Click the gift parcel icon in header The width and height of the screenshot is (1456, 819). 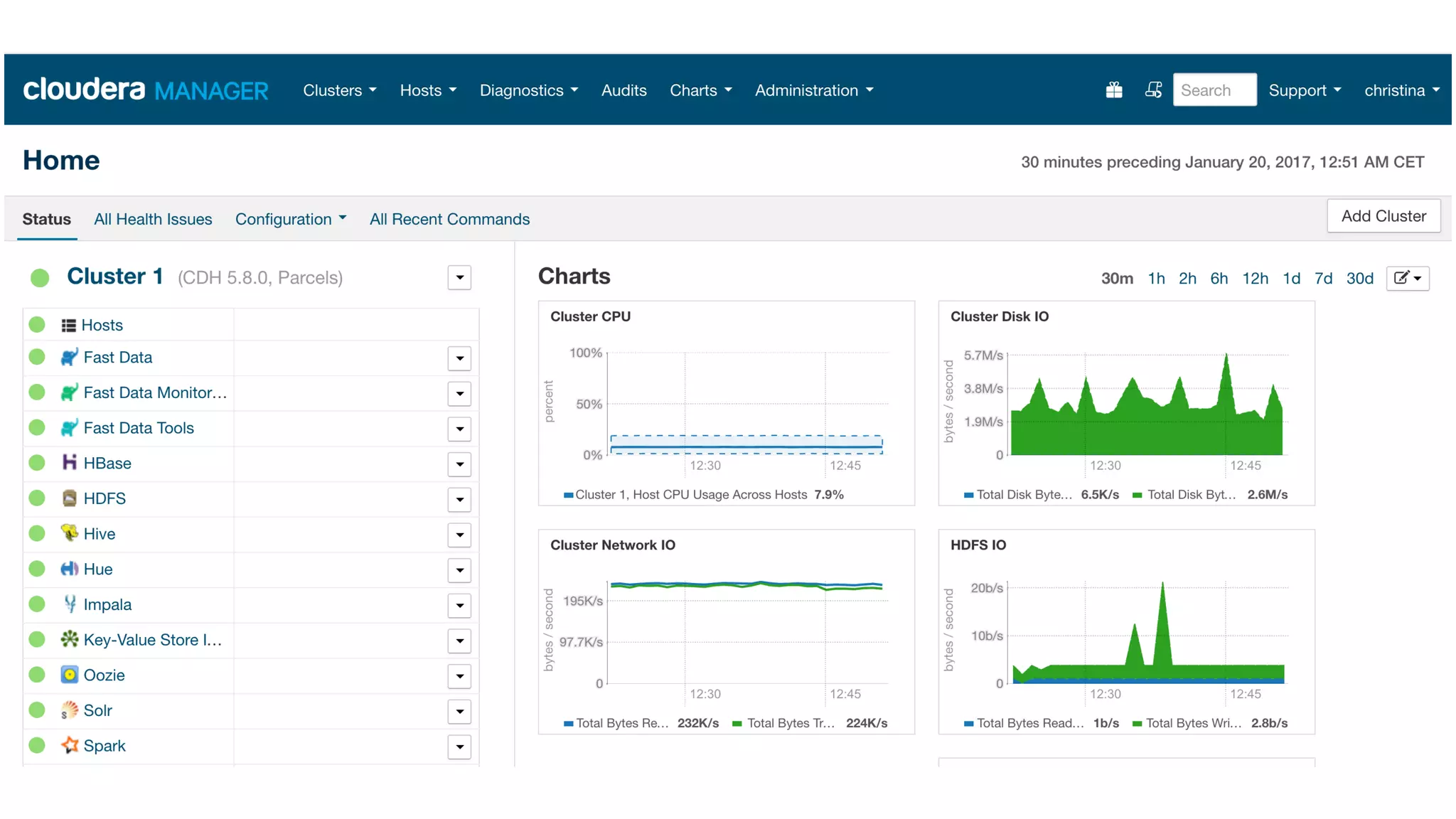click(1114, 90)
